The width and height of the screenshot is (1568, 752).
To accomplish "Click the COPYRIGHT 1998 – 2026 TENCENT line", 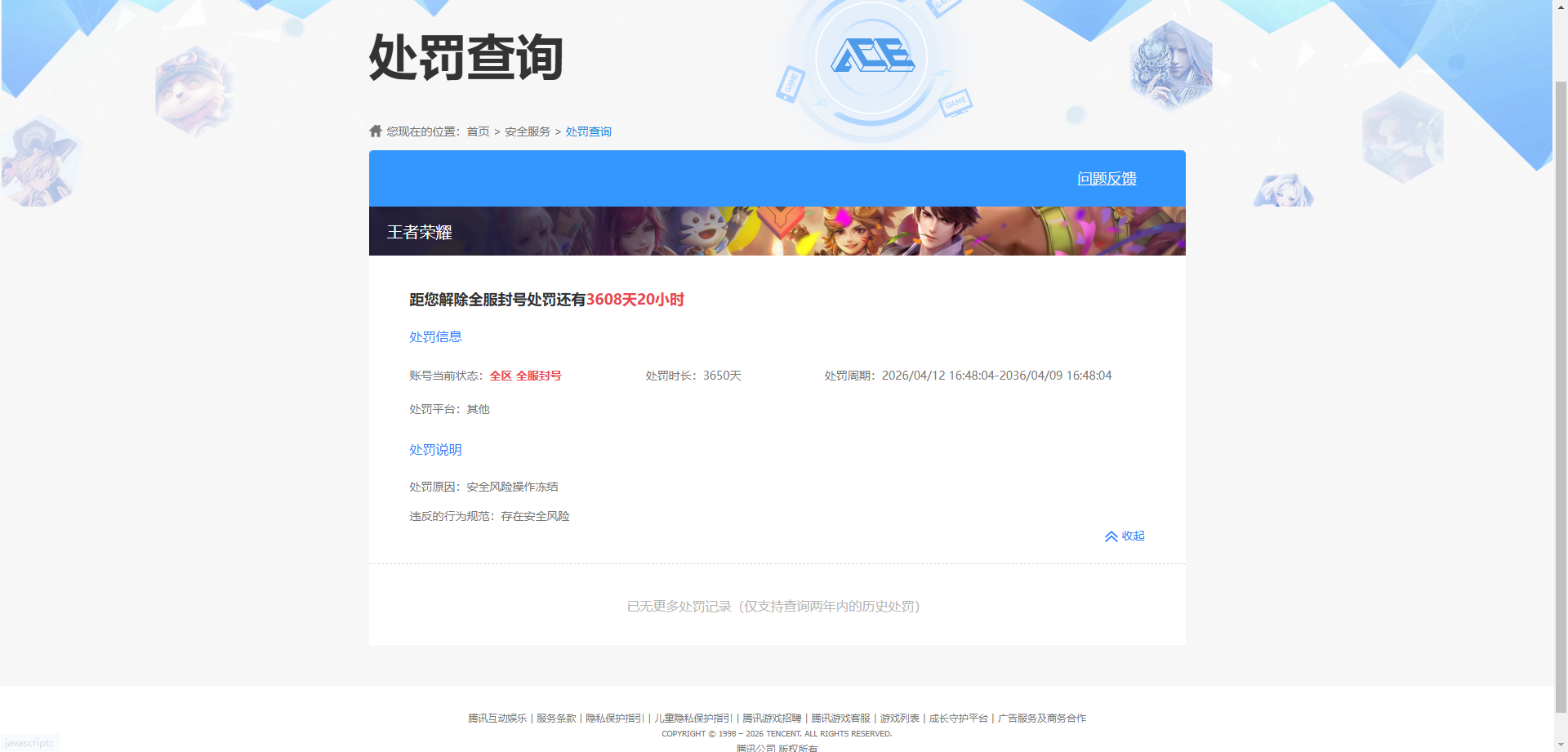I will 777,734.
